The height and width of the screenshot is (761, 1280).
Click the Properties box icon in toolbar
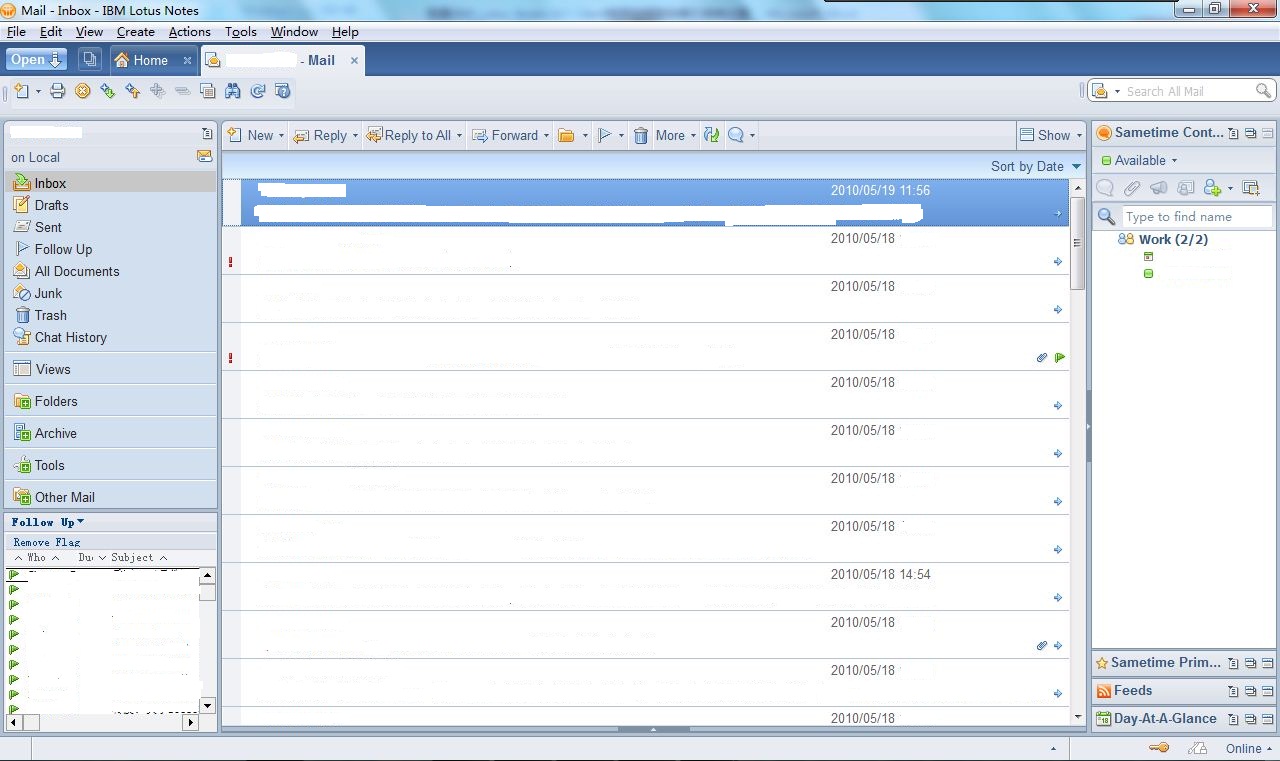click(208, 91)
